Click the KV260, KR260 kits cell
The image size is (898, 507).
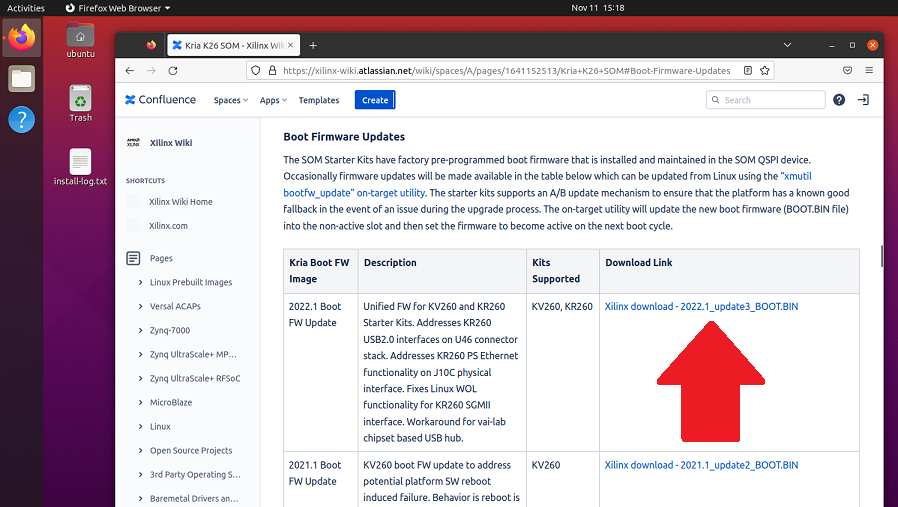tap(562, 372)
